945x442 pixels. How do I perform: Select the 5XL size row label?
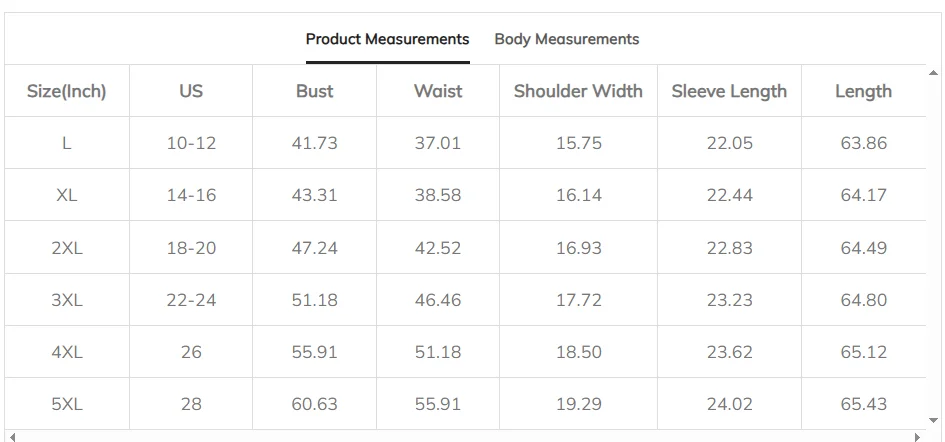tap(67, 404)
